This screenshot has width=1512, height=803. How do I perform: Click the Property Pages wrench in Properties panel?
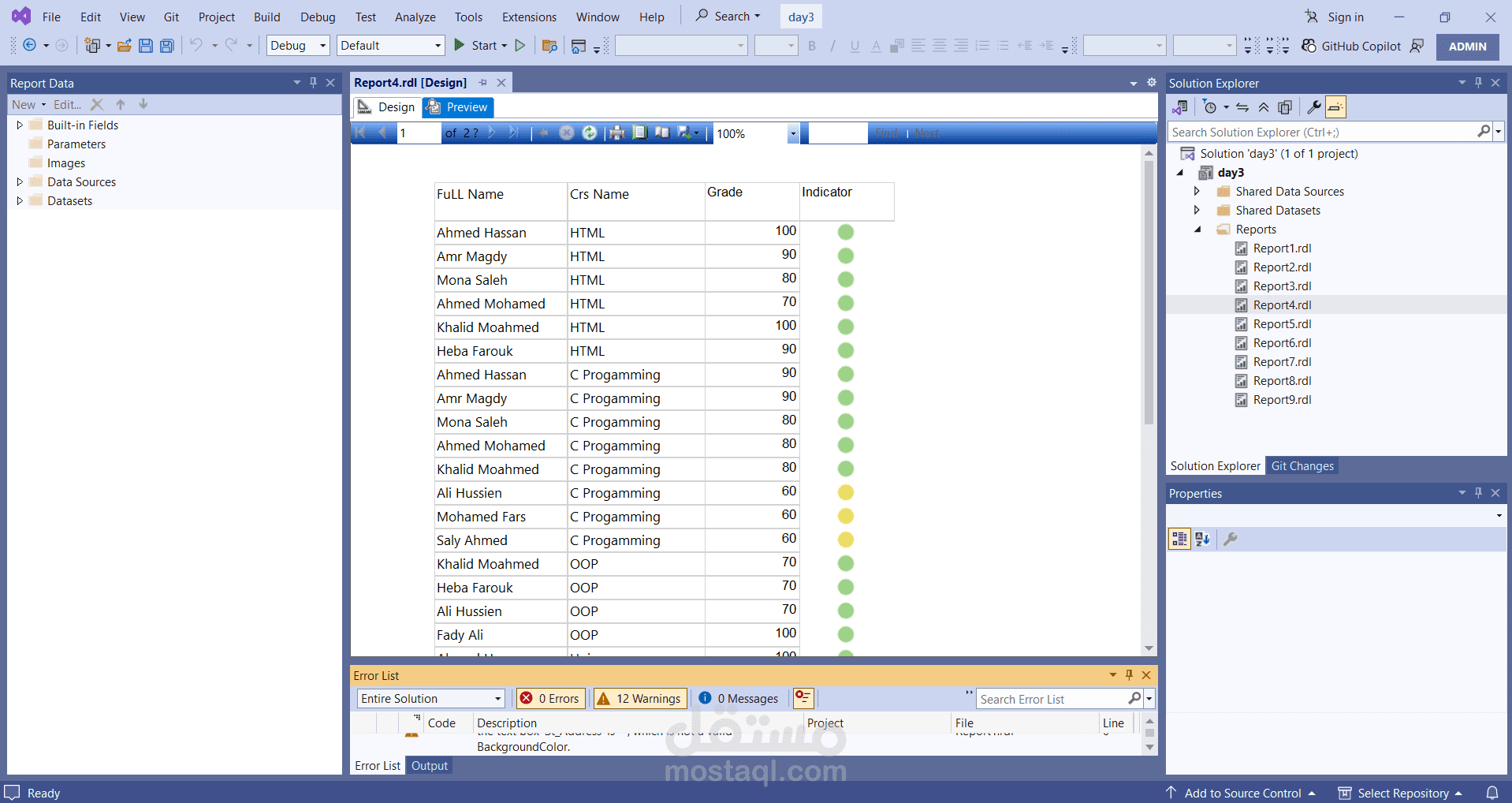(1230, 539)
